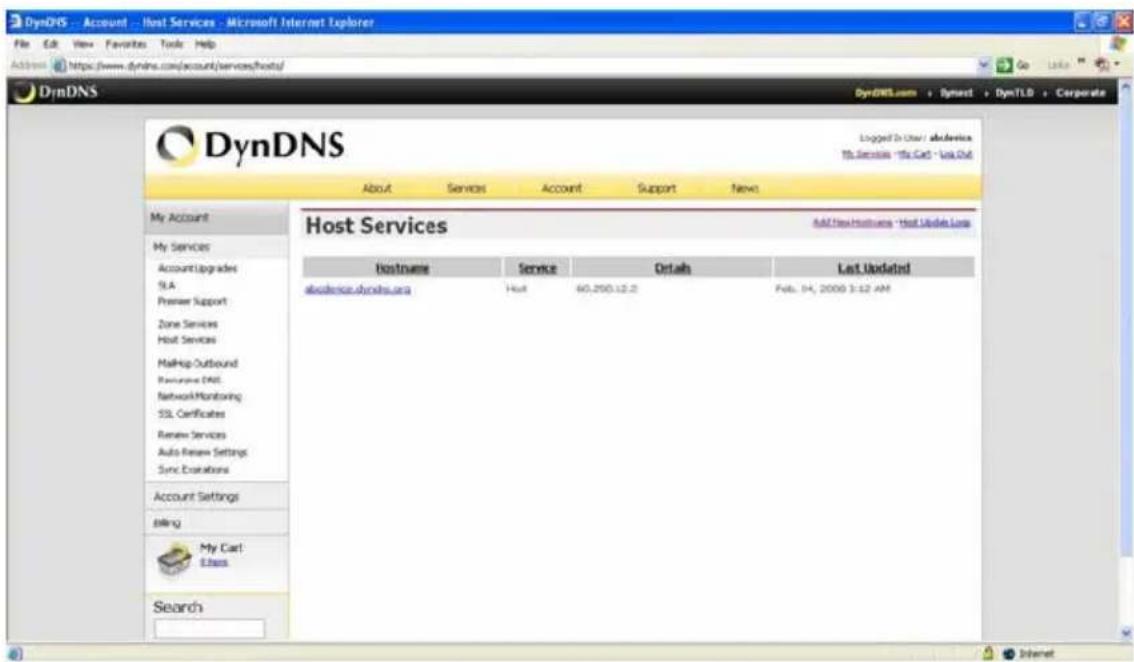Open the Edit menu

[50, 44]
